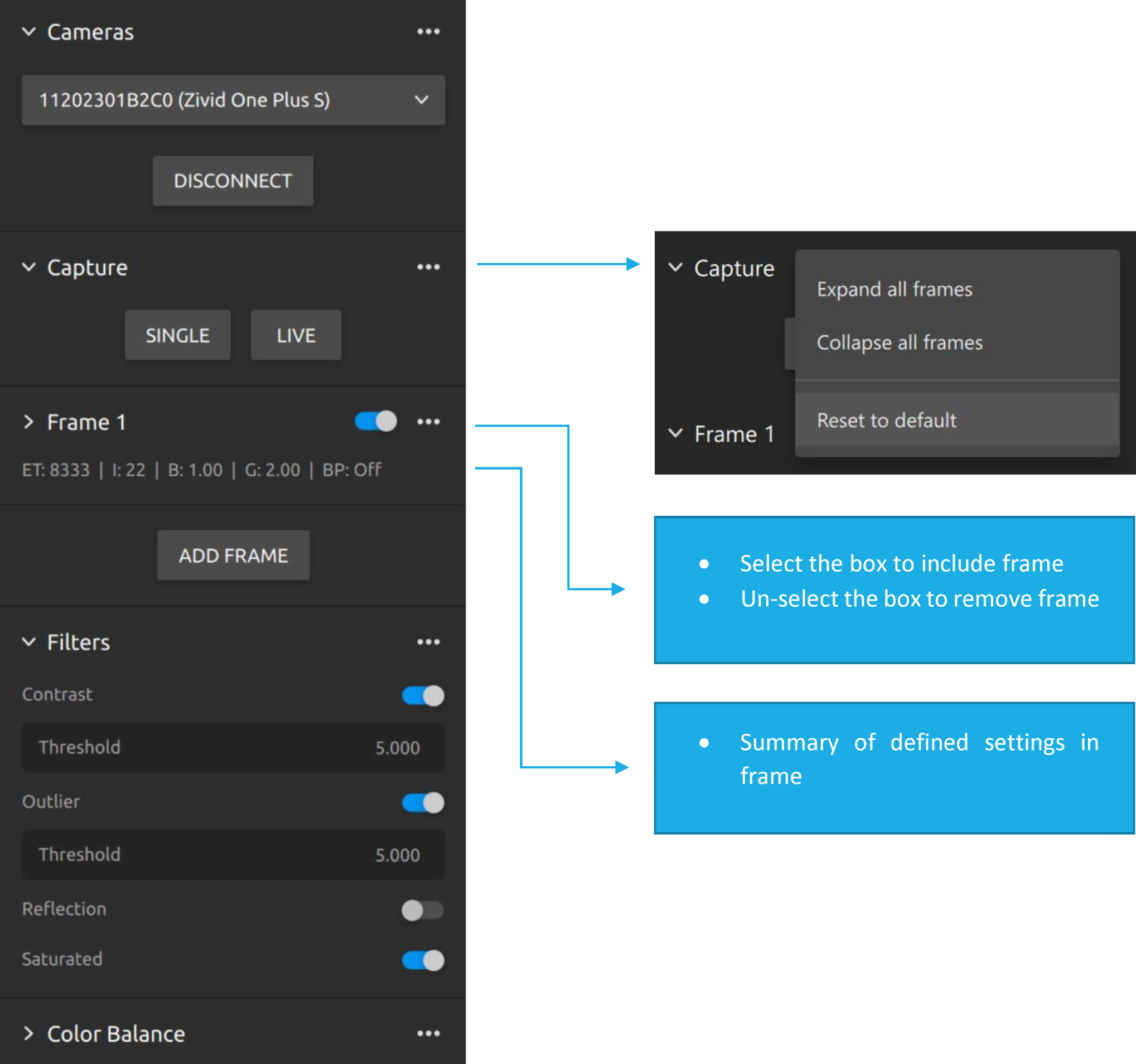The width and height of the screenshot is (1136, 1064).
Task: Open the Capture section three-dot menu
Action: tap(428, 267)
